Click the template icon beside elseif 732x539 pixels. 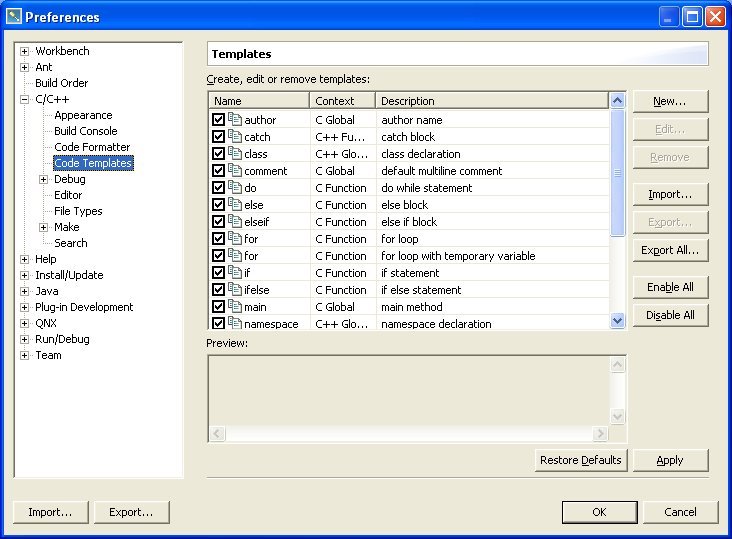click(x=235, y=222)
